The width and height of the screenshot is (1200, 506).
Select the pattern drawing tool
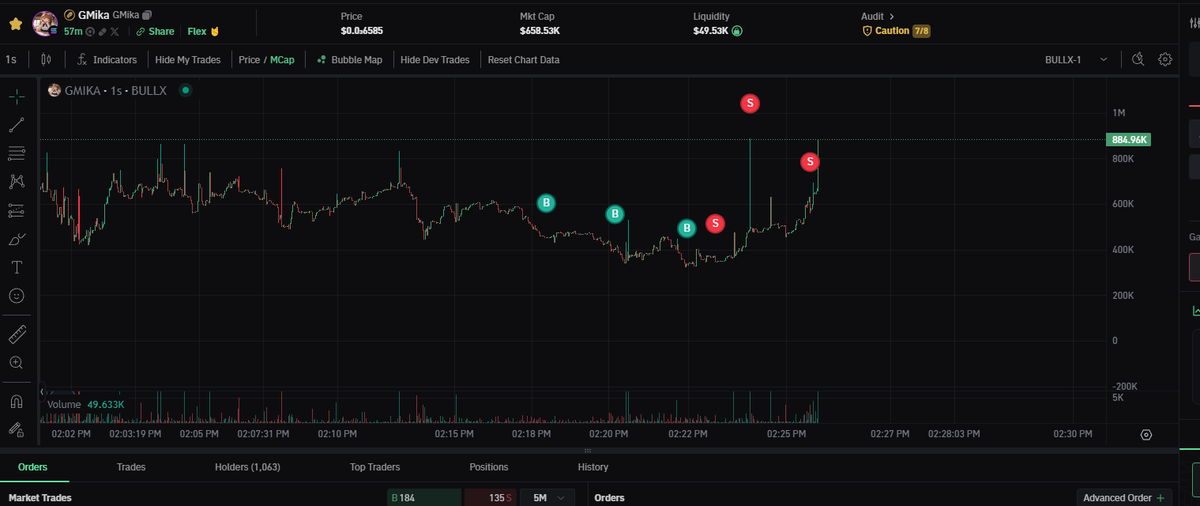tap(16, 181)
